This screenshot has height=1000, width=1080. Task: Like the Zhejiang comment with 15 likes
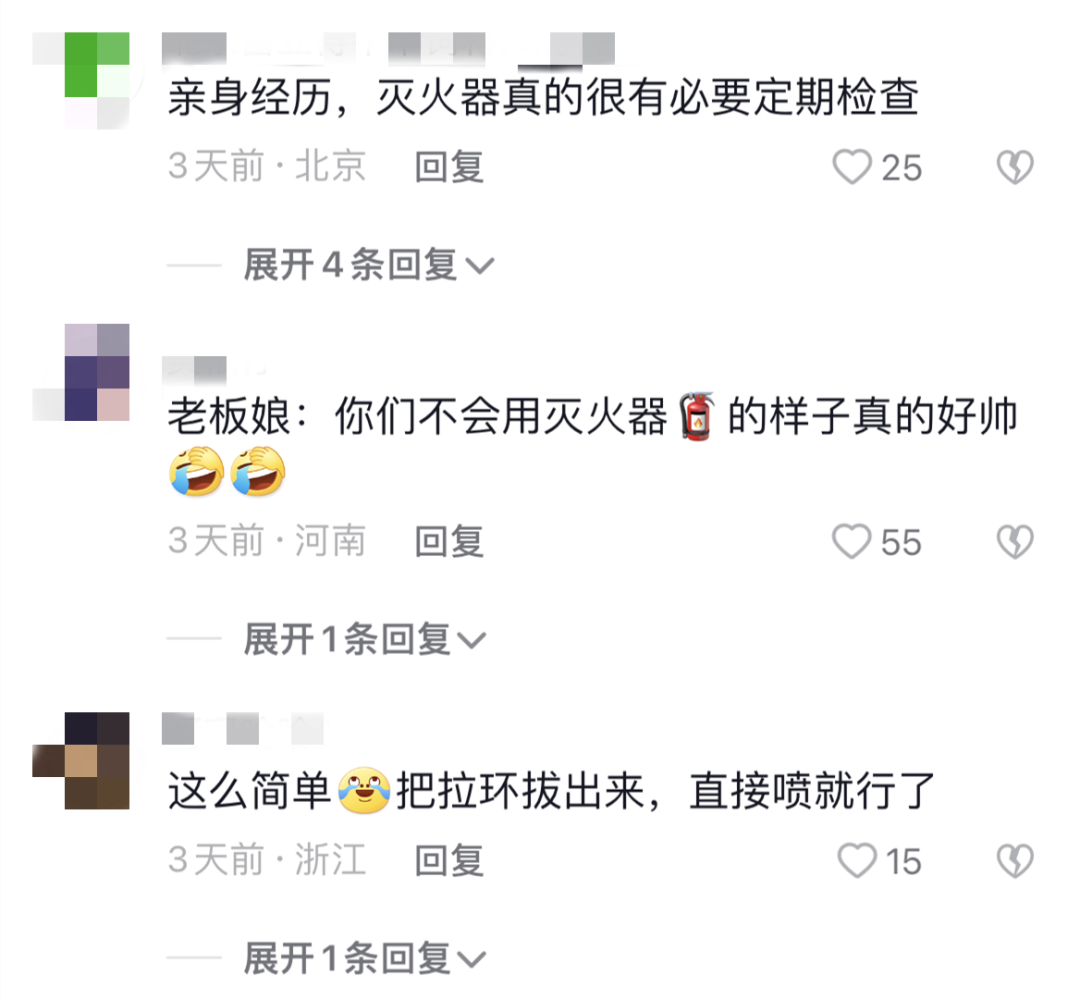[858, 861]
